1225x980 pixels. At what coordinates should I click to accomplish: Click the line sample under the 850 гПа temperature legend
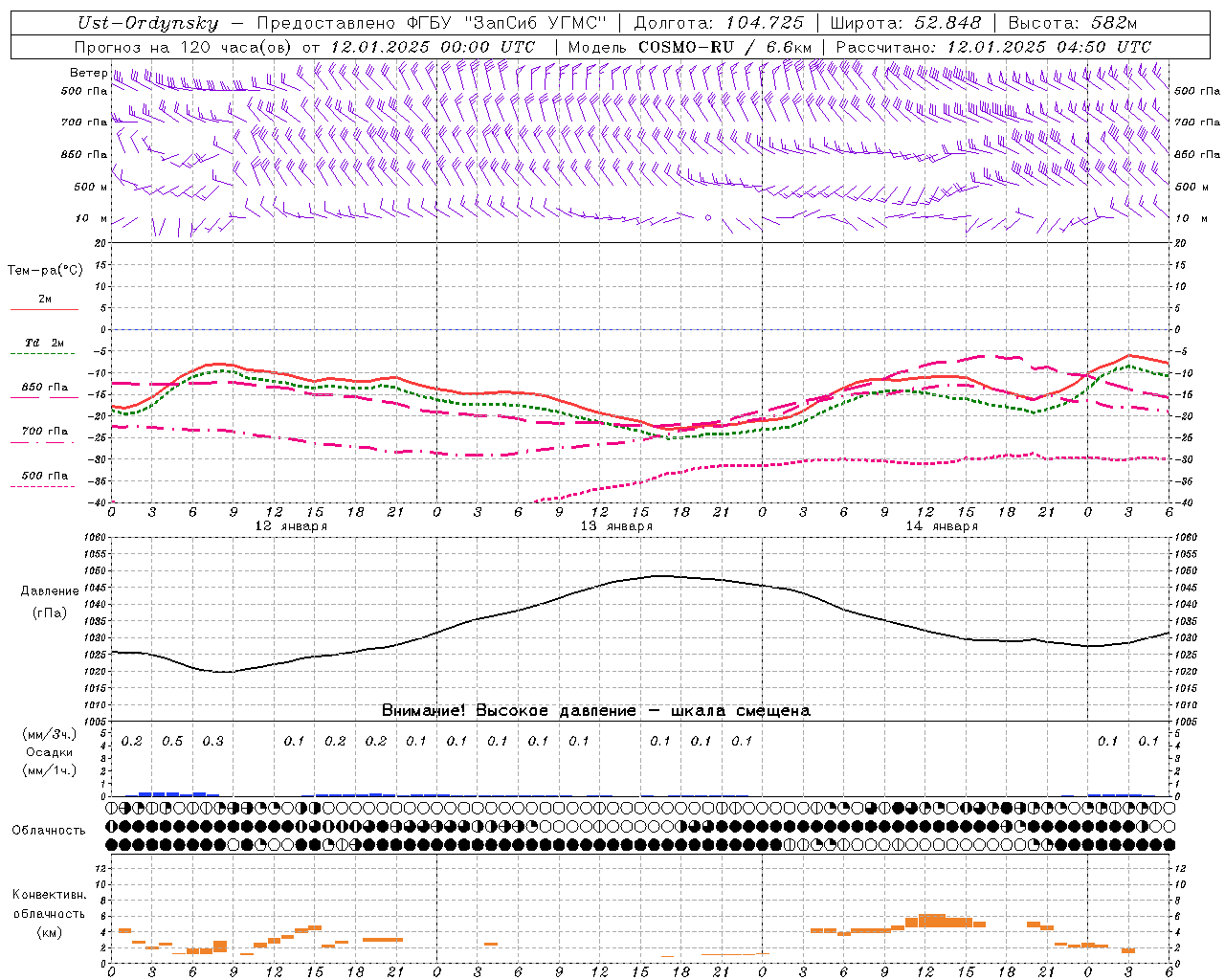click(43, 397)
